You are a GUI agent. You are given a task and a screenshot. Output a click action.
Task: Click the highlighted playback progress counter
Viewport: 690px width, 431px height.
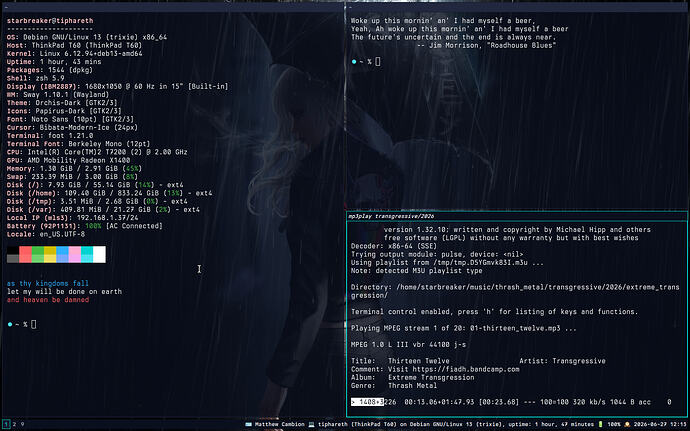(367, 402)
